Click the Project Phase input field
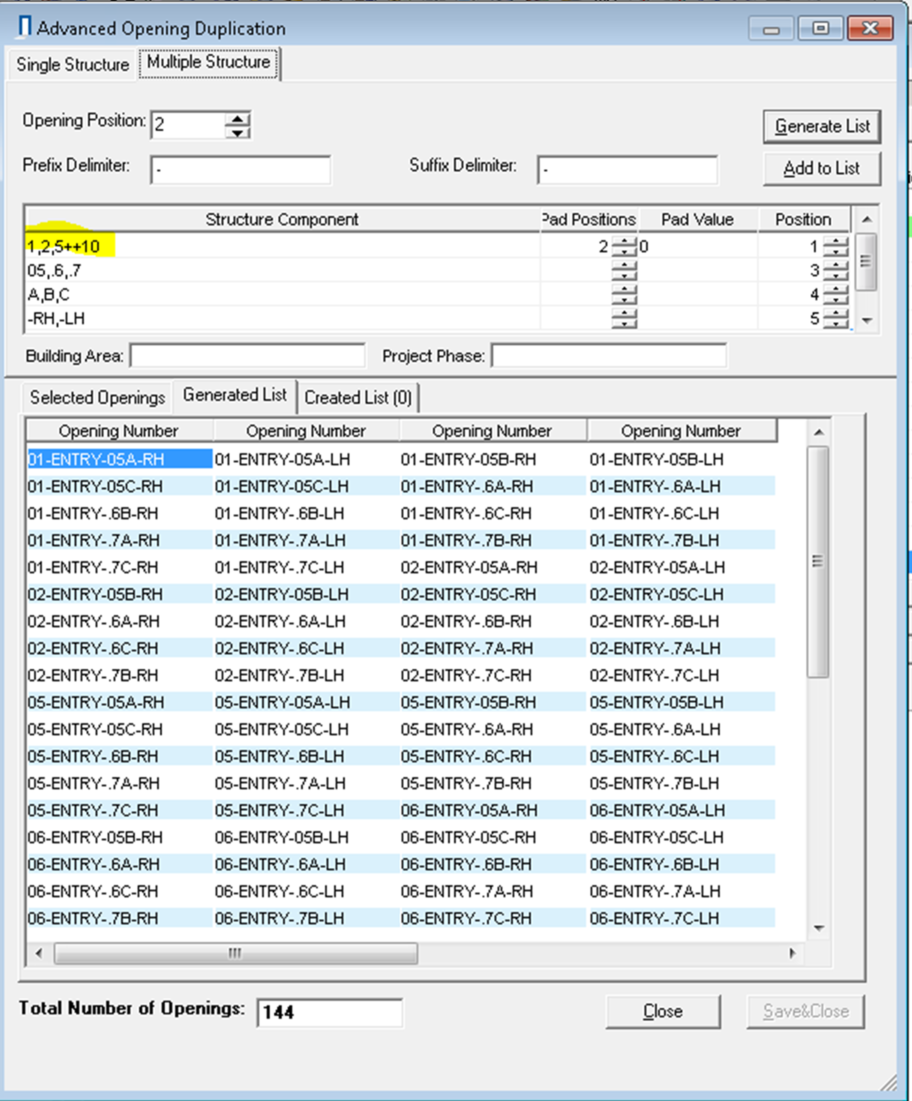 coord(609,355)
